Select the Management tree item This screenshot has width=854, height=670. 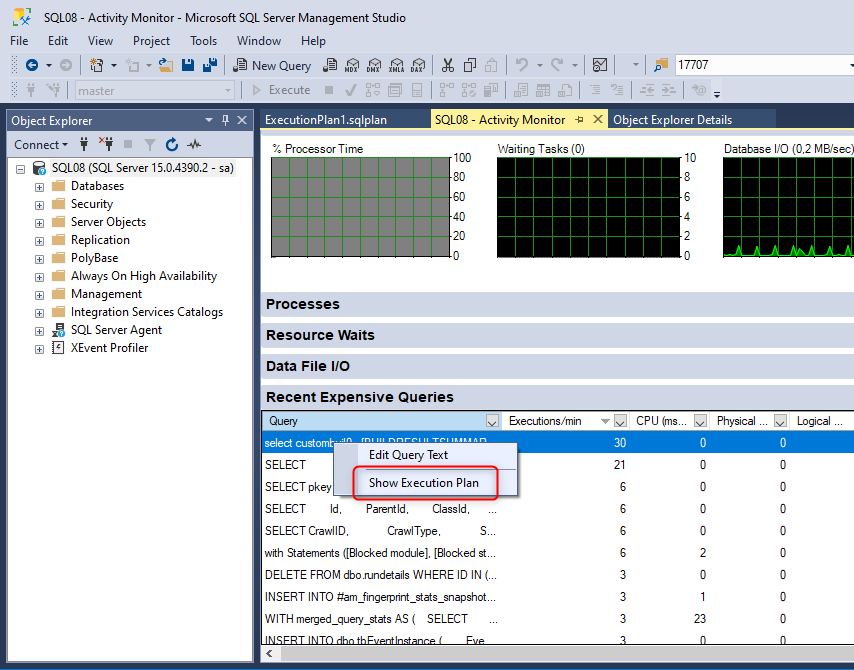tap(106, 294)
